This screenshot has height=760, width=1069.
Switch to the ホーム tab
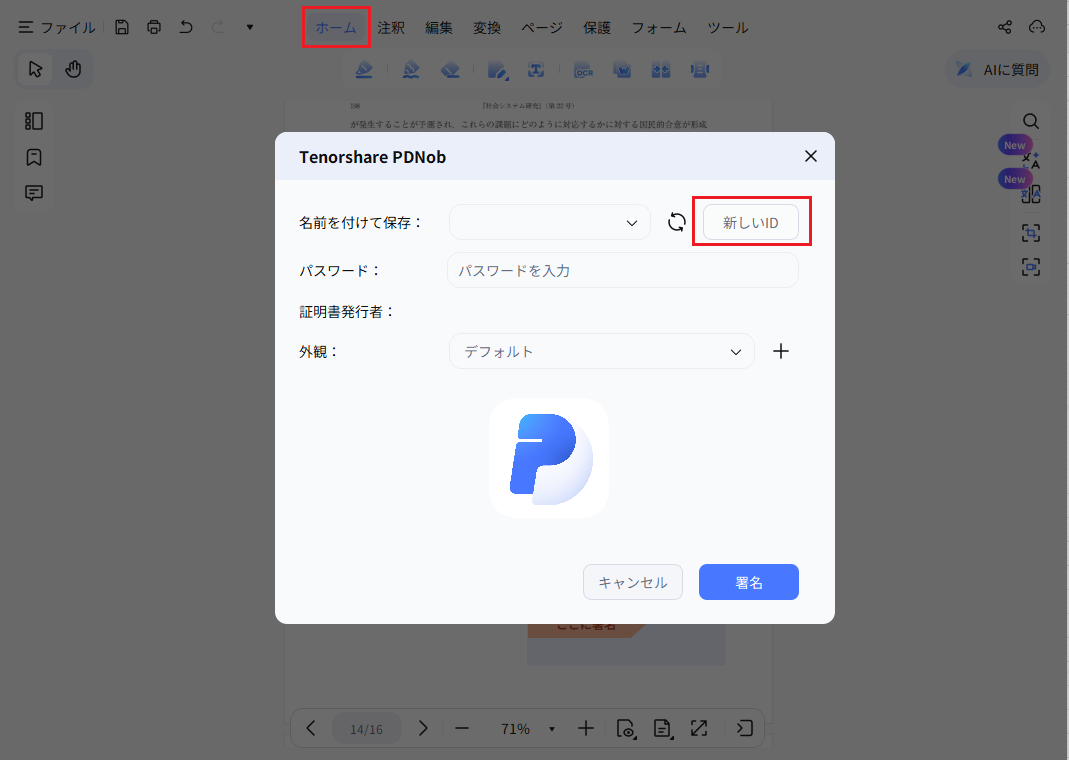click(x=336, y=27)
